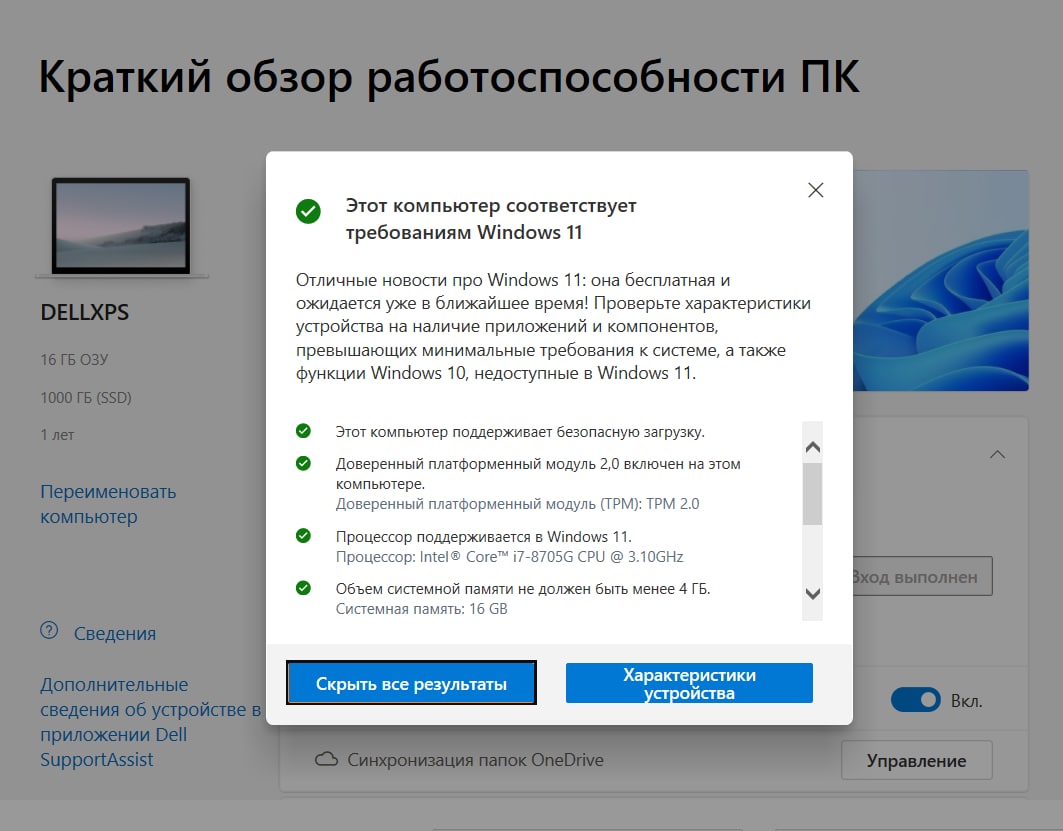This screenshot has width=1063, height=831.
Task: Click the Вход выполнен button
Action: pos(921,577)
